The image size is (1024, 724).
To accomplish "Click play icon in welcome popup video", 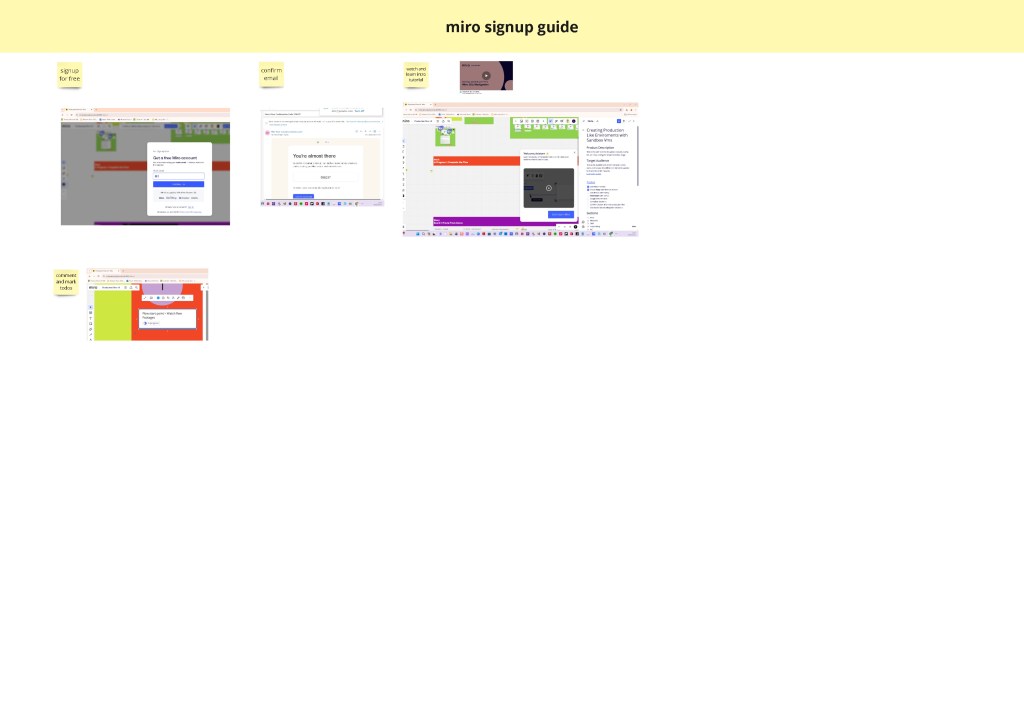I will pyautogui.click(x=549, y=188).
